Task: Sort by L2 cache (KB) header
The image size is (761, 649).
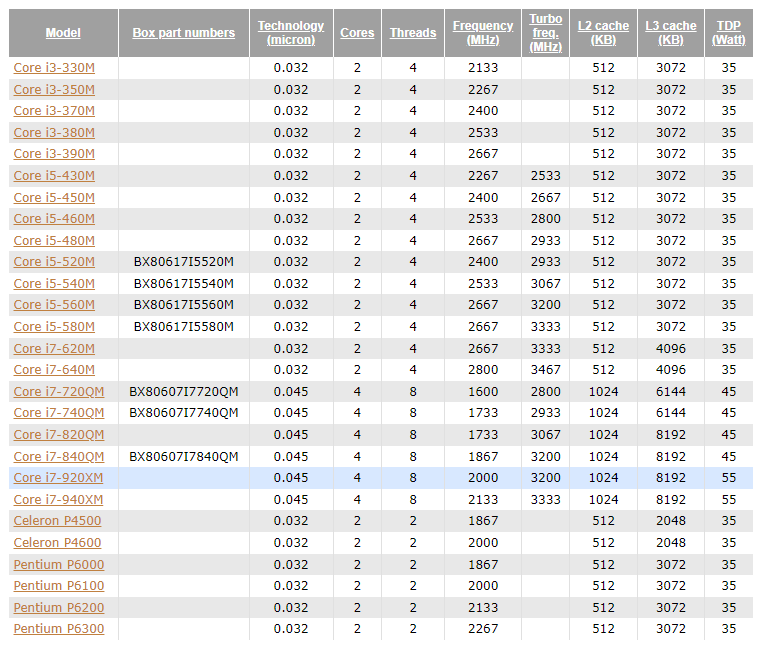Action: coord(603,33)
